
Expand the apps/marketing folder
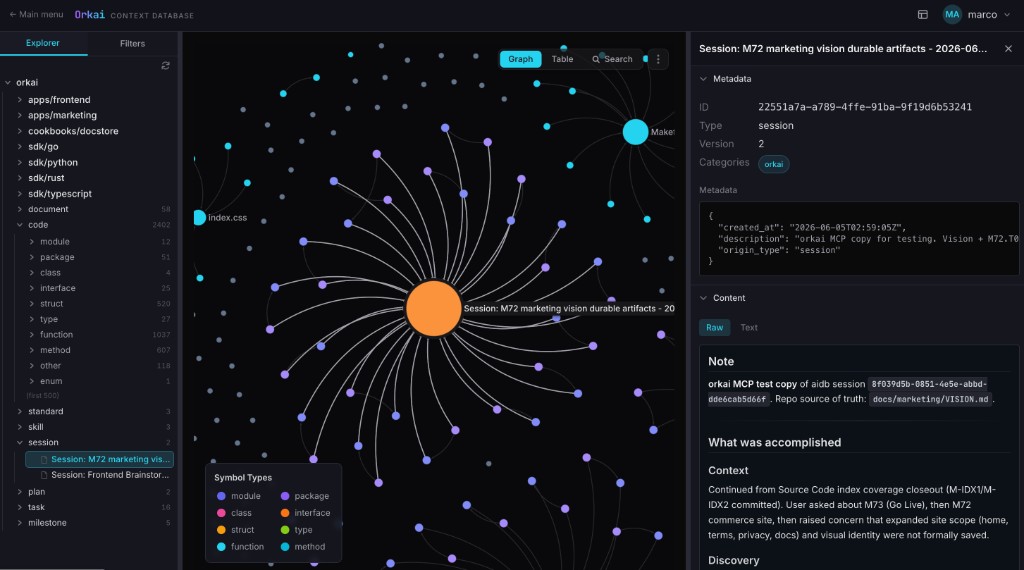(x=20, y=116)
